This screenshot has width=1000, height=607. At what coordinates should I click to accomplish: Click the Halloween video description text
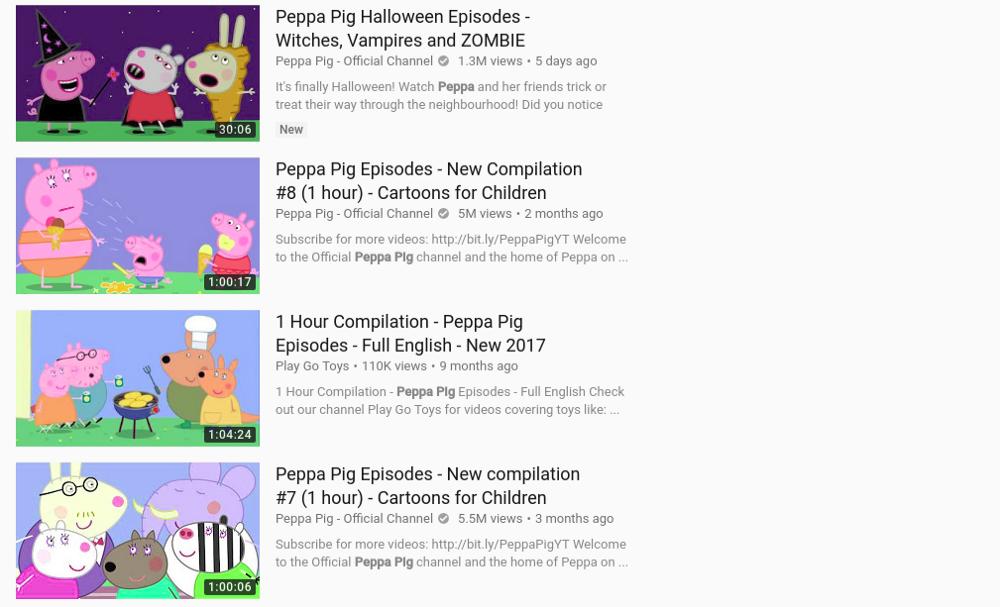coord(441,96)
